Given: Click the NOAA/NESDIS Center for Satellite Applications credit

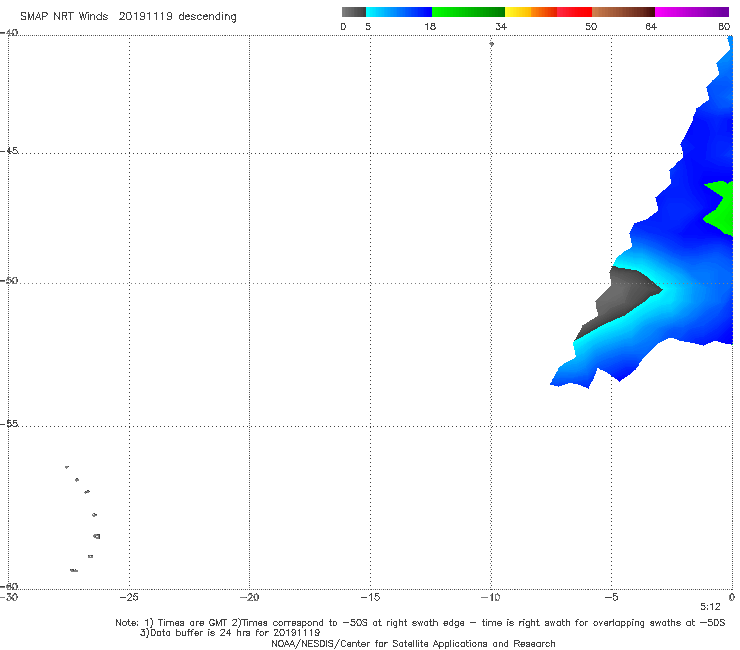Looking at the screenshot, I should [413, 644].
